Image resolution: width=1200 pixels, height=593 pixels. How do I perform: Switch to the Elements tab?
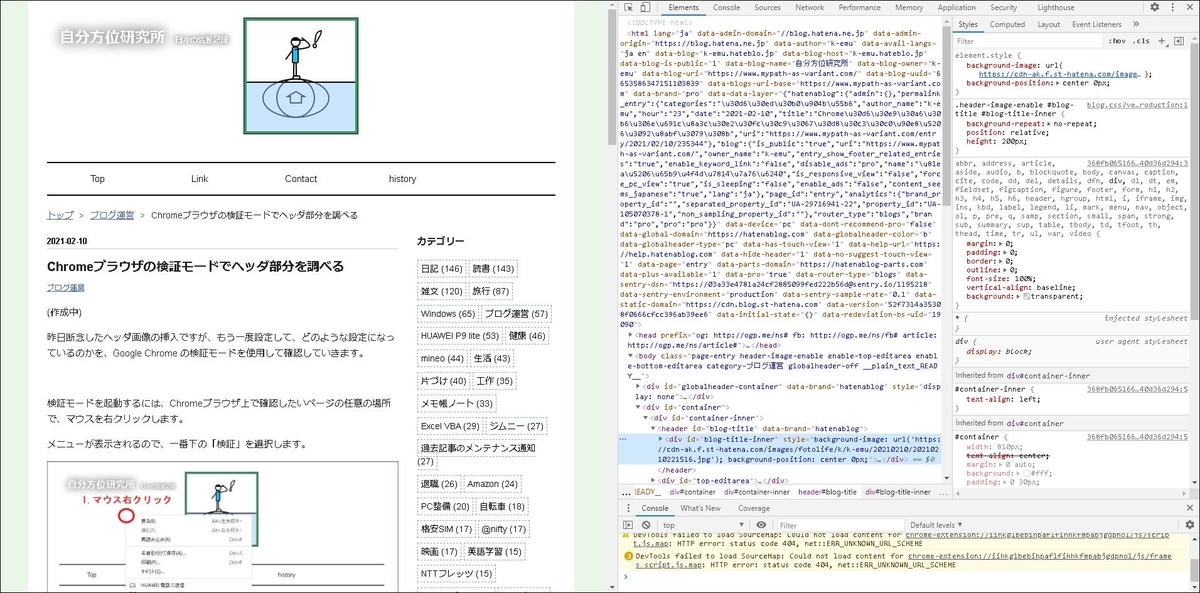click(x=684, y=7)
